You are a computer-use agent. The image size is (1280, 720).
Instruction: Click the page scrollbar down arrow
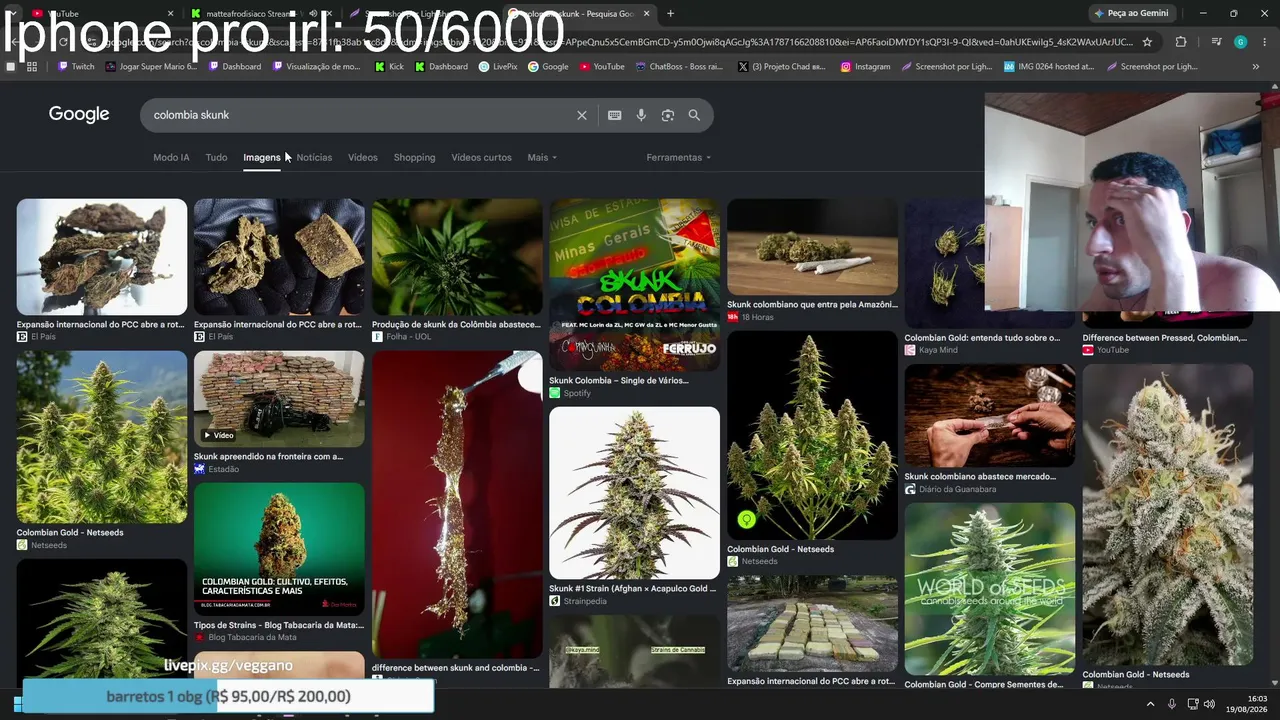[x=1275, y=683]
